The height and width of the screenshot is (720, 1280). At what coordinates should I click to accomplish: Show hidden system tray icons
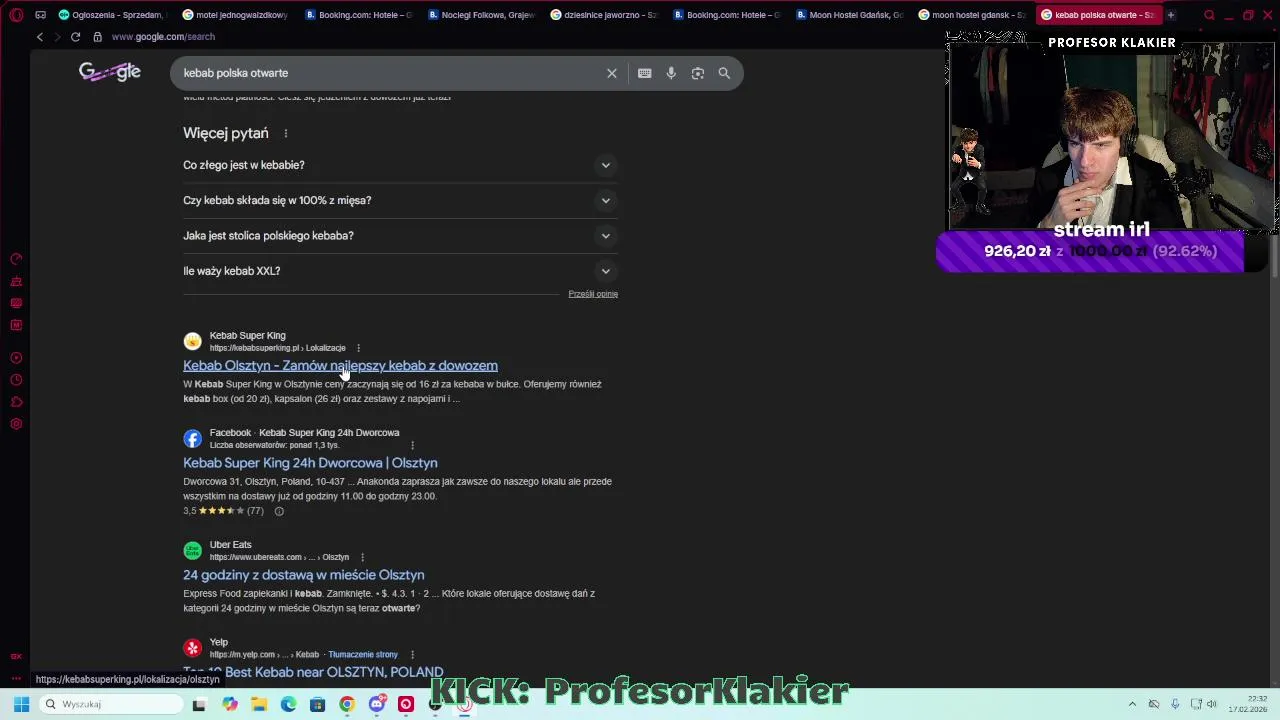click(1132, 704)
